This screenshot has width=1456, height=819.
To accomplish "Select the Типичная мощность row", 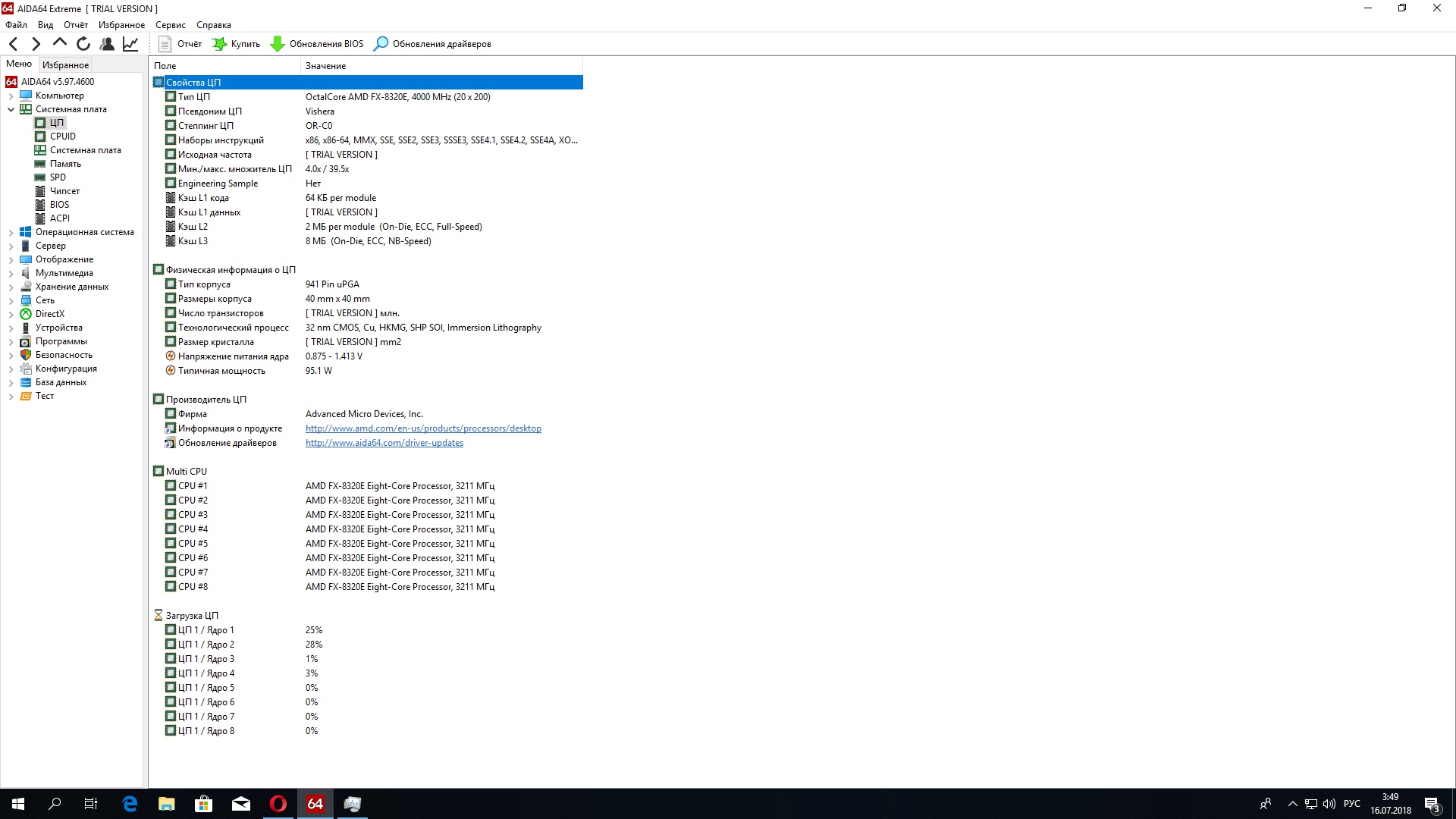I will [x=367, y=371].
